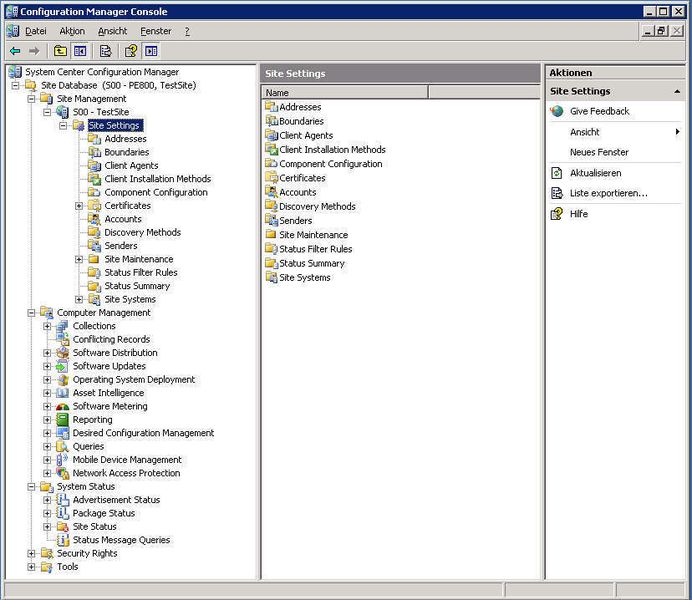Click the Name column header
Image resolution: width=692 pixels, height=600 pixels.
tap(345, 93)
